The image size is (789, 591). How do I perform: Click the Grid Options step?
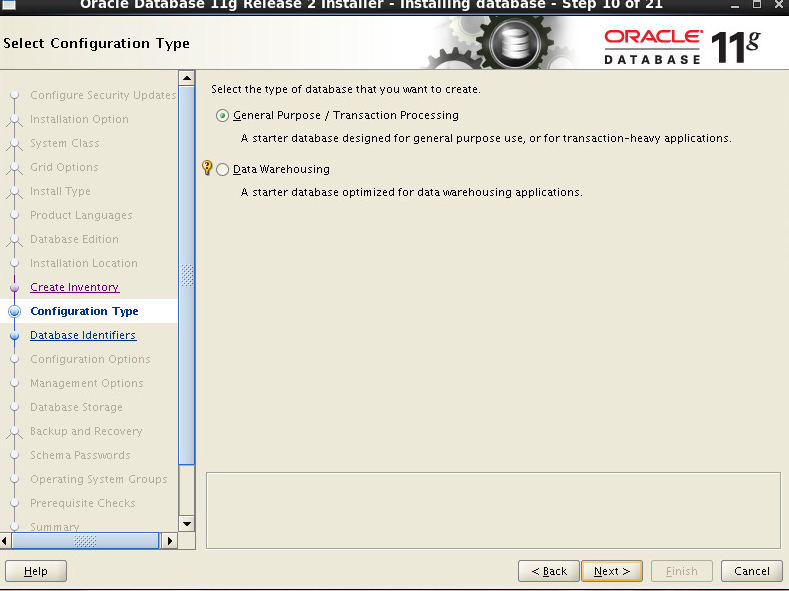64,167
